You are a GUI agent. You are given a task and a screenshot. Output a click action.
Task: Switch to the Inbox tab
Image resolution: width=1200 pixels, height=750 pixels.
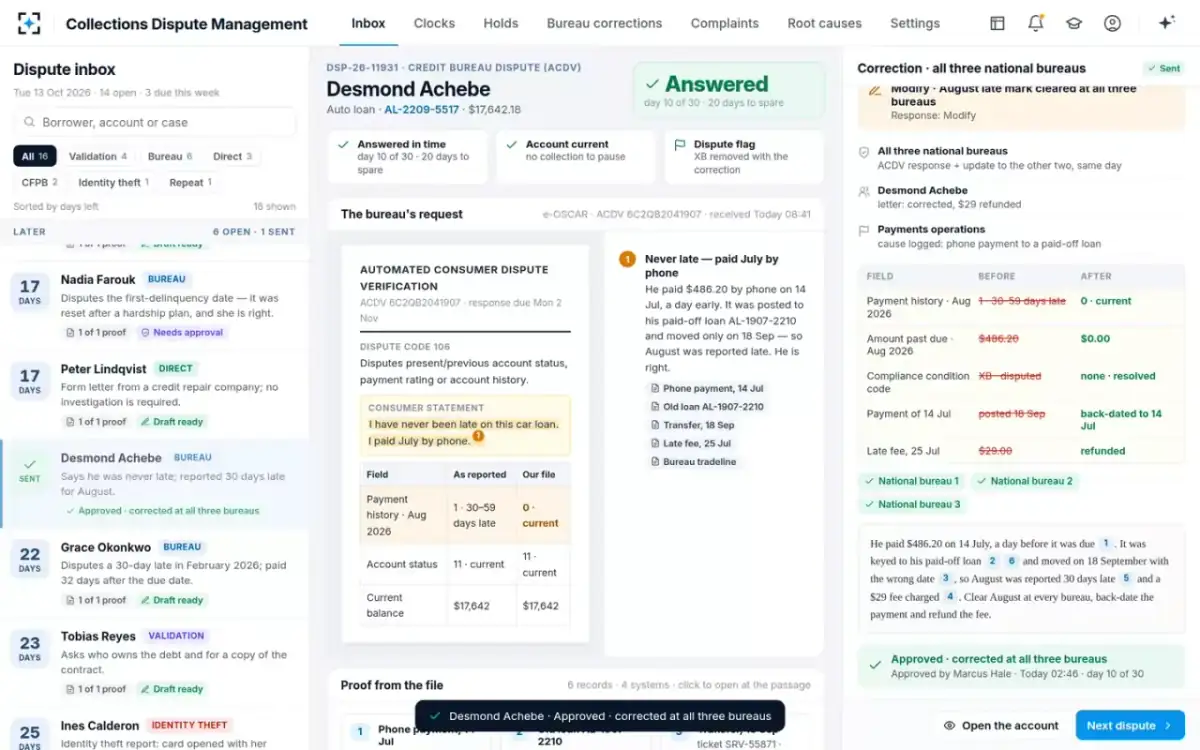click(x=368, y=23)
